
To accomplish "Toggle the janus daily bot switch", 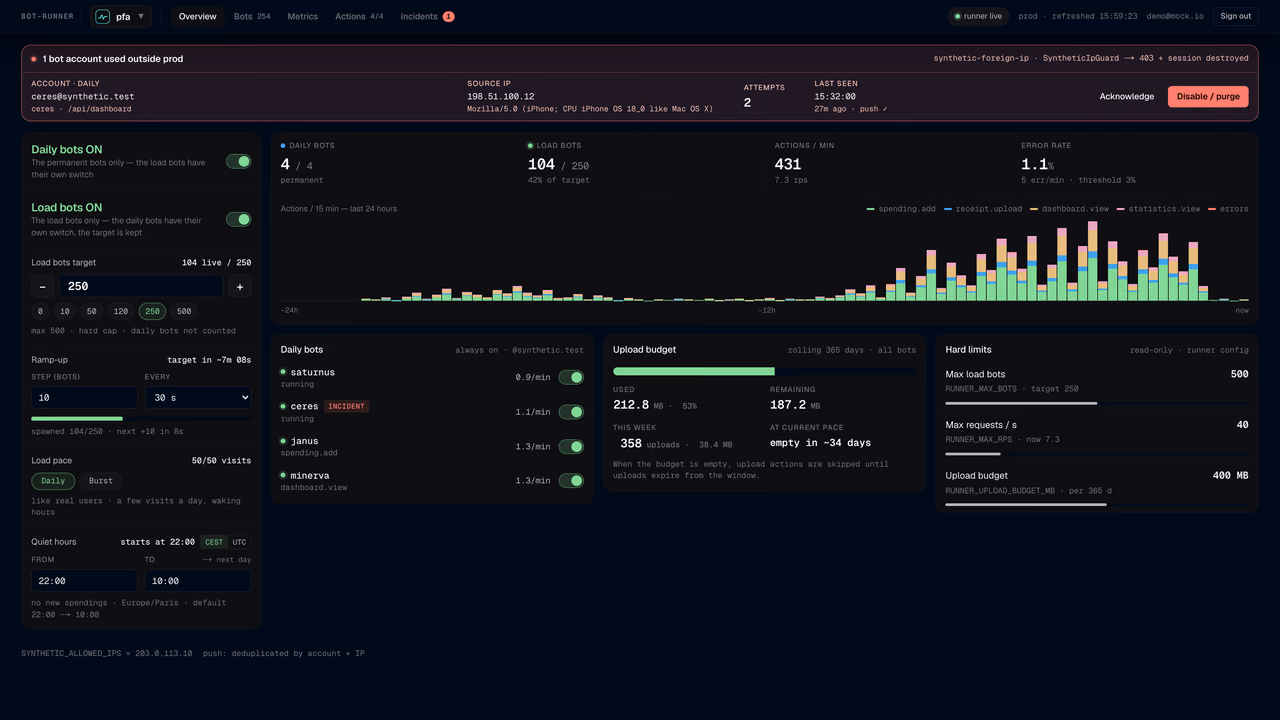I will click(x=571, y=446).
